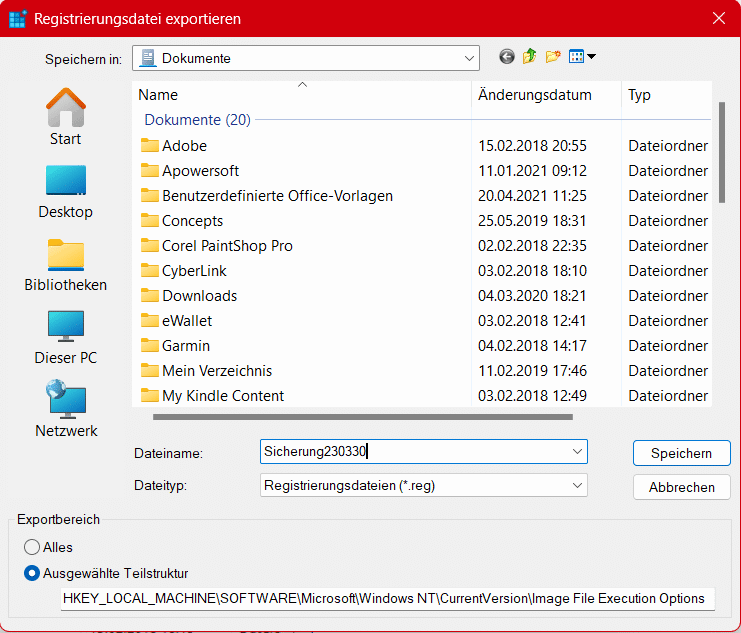Click the Speichern button
The height and width of the screenshot is (633, 741).
tap(681, 453)
